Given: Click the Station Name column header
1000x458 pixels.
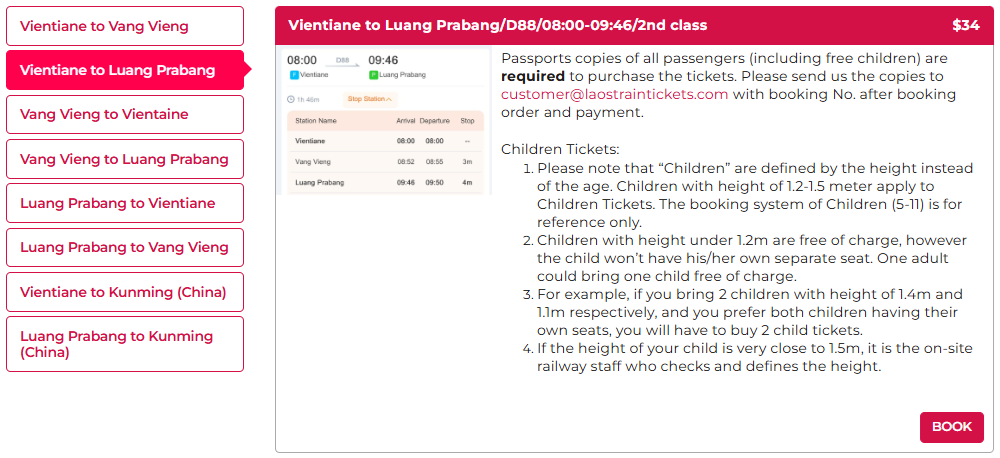Looking at the screenshot, I should (317, 121).
